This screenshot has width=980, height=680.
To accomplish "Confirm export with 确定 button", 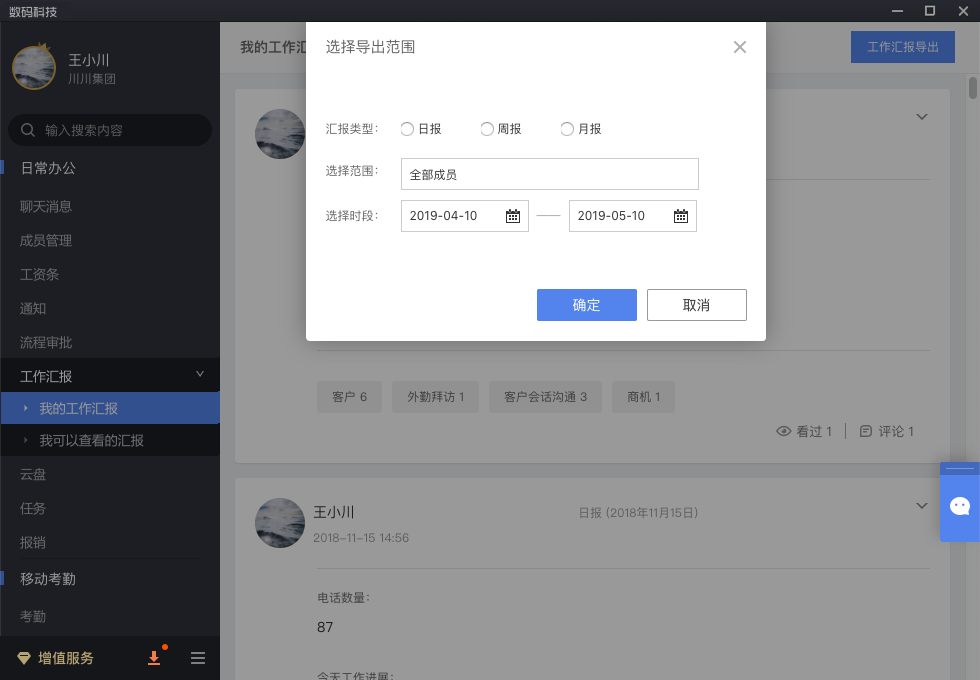I will tap(586, 305).
